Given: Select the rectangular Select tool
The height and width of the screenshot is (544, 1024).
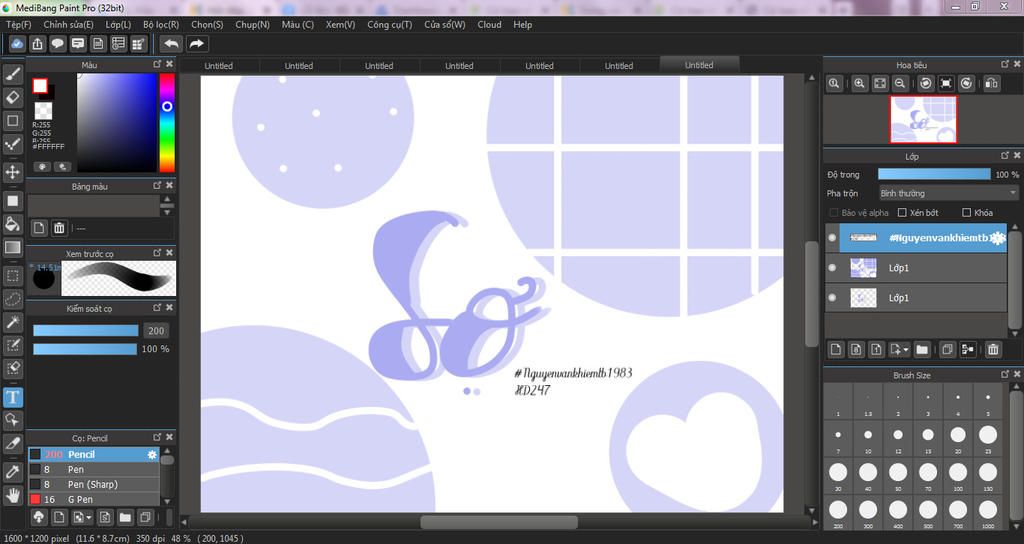Looking at the screenshot, I should click(12, 276).
